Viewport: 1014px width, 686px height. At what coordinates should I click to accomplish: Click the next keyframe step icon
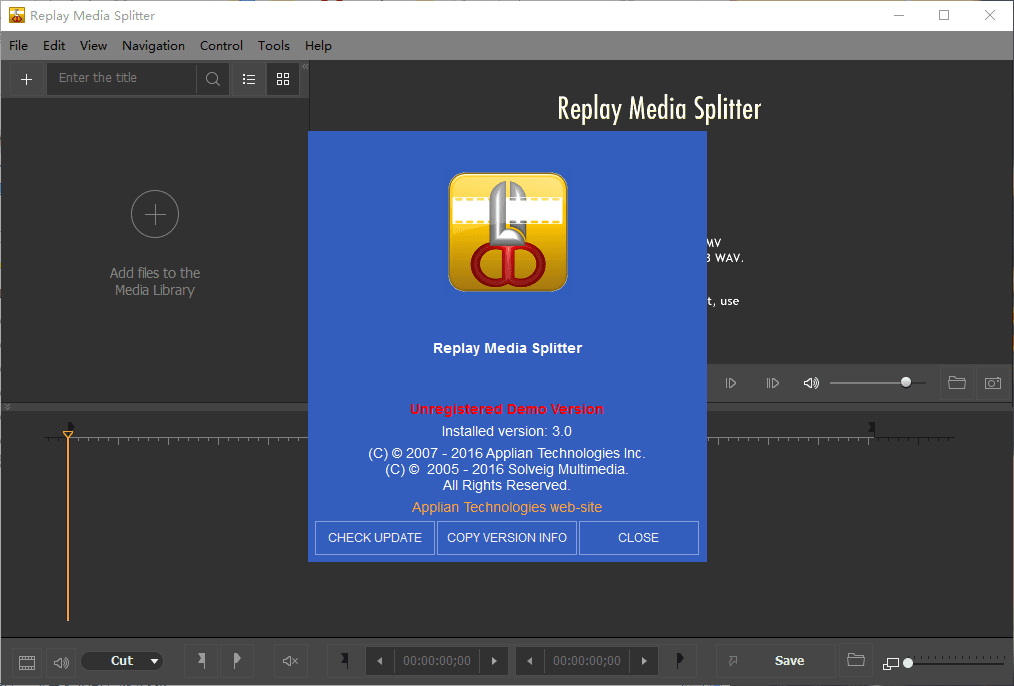773,383
